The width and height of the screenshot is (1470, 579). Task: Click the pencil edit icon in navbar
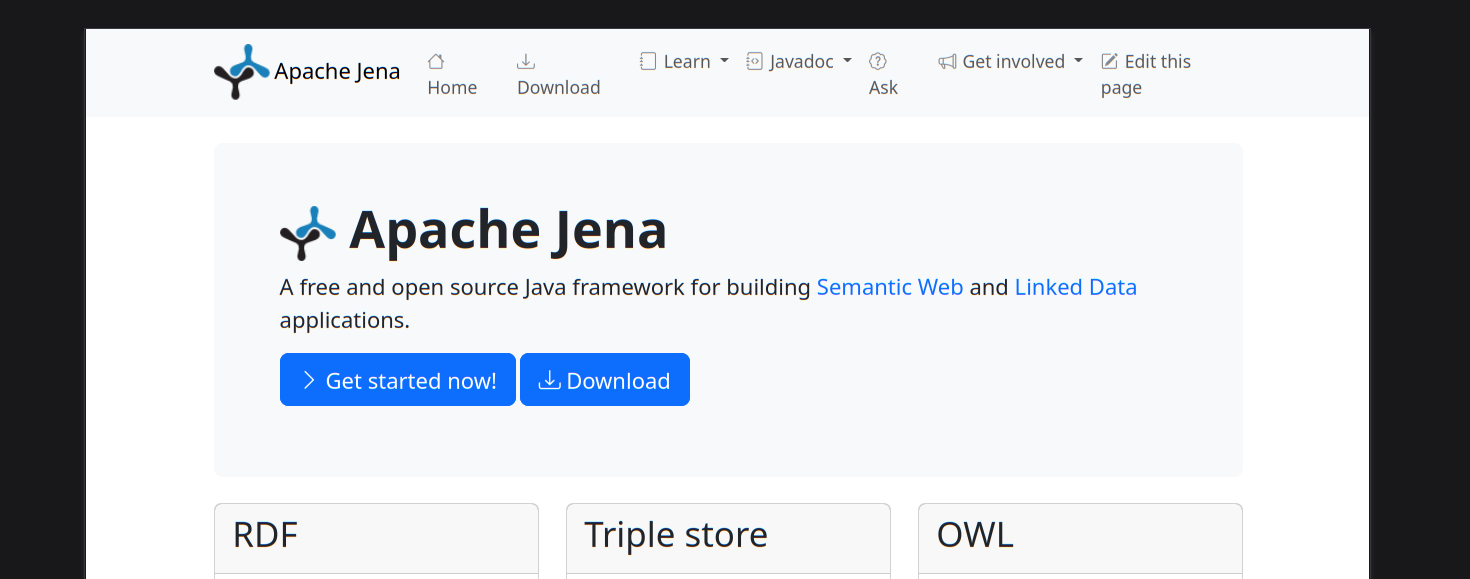point(1109,61)
